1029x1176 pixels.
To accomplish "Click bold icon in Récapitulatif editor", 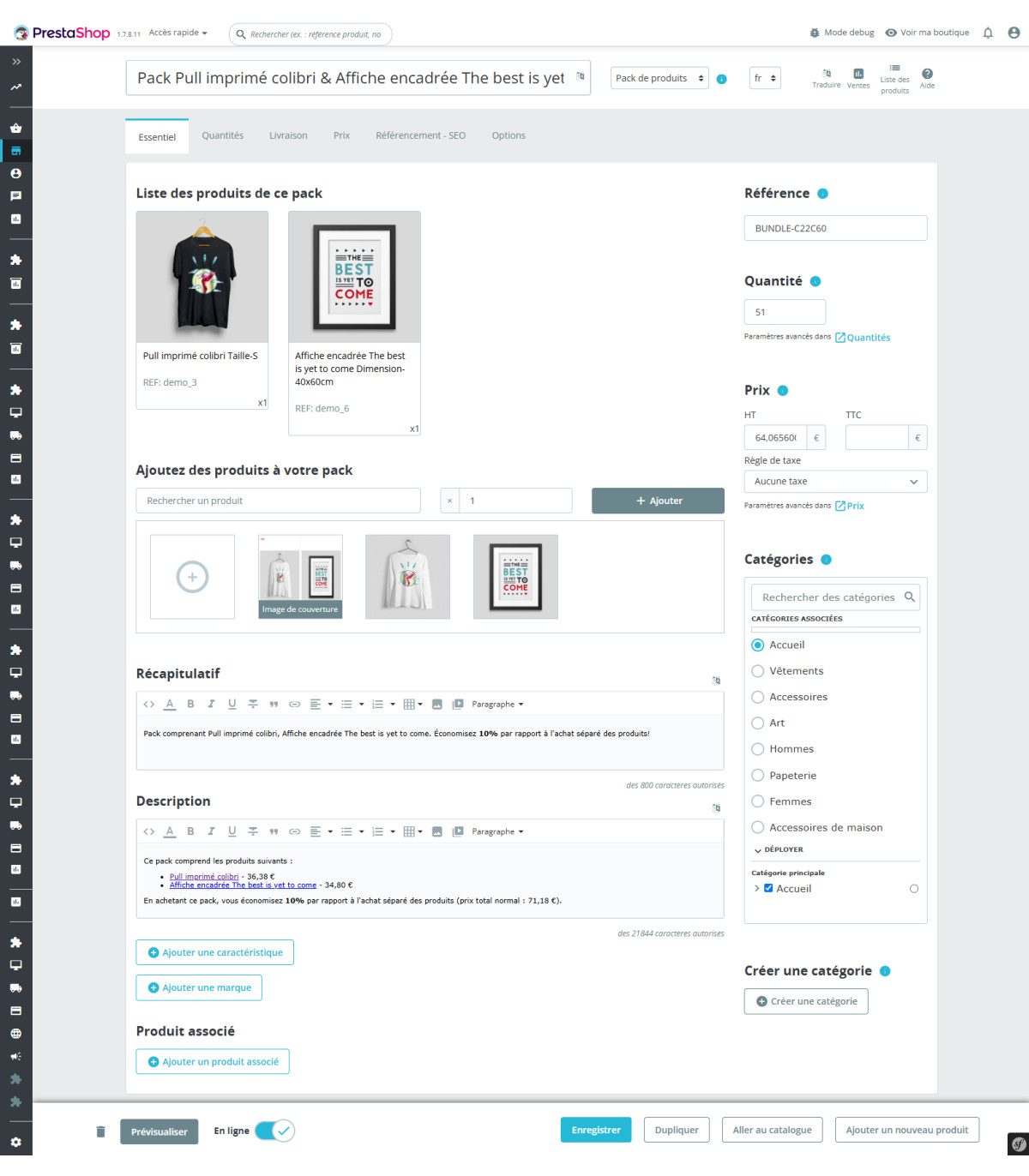I will coord(190,704).
